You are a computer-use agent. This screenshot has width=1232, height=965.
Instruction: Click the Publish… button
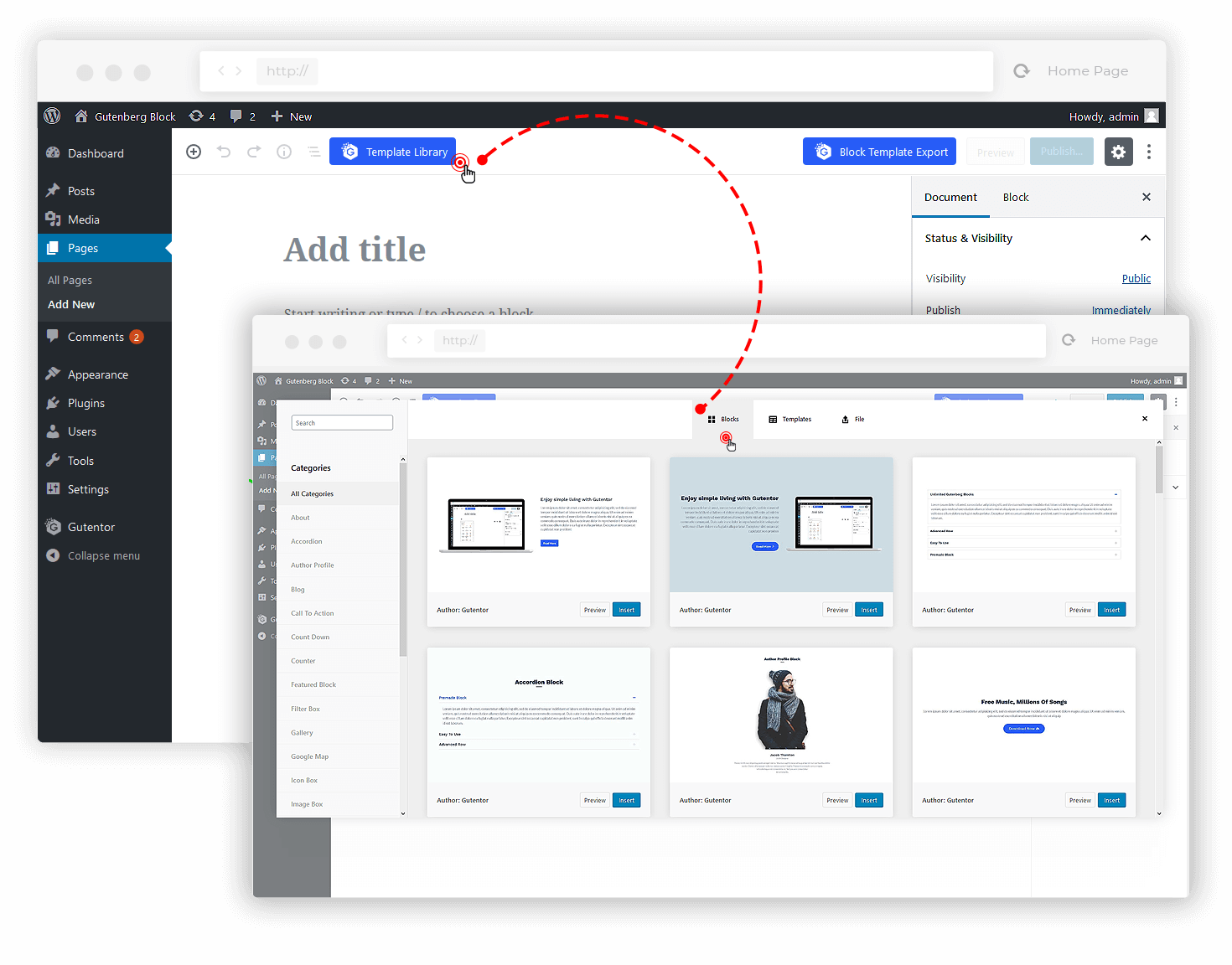click(1061, 152)
